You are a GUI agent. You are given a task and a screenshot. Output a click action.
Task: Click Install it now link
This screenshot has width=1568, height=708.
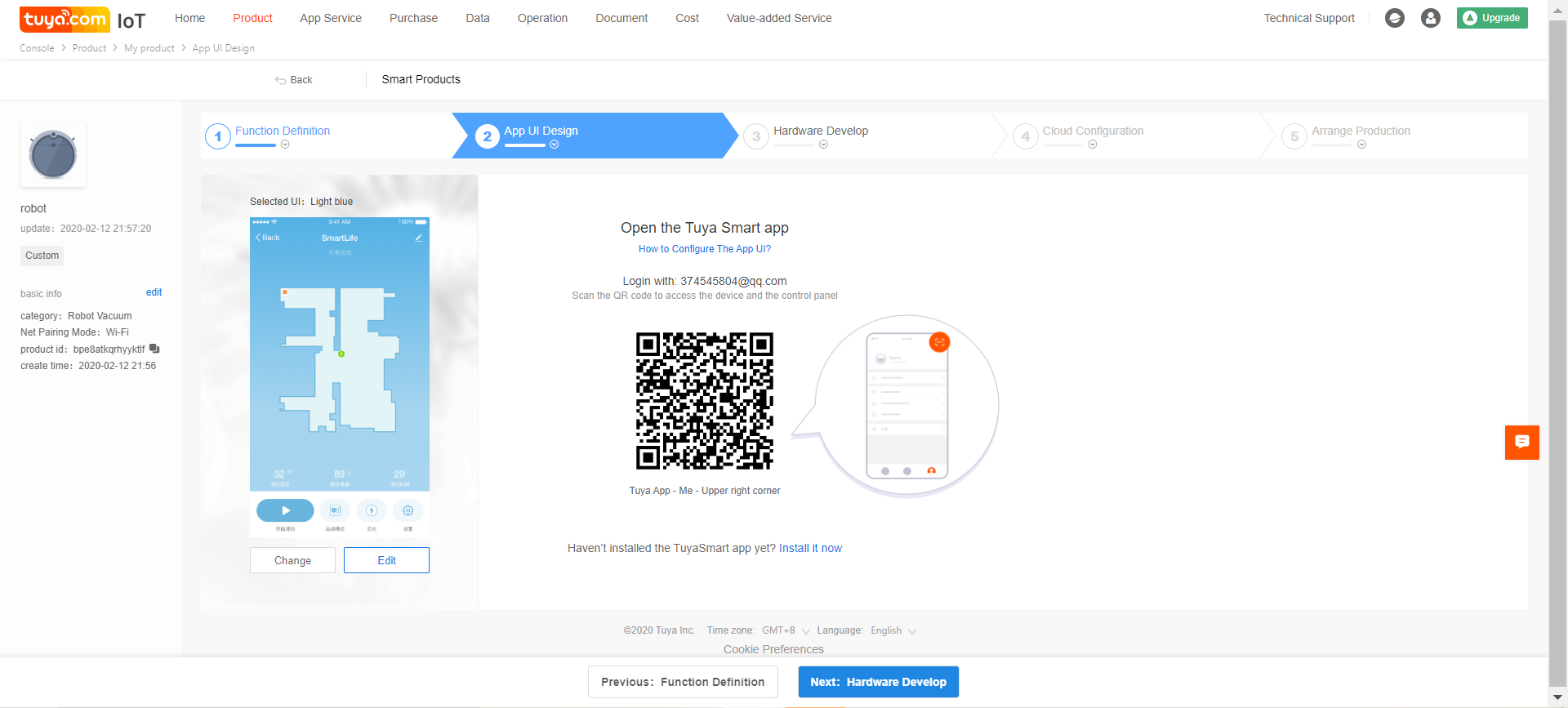(810, 548)
